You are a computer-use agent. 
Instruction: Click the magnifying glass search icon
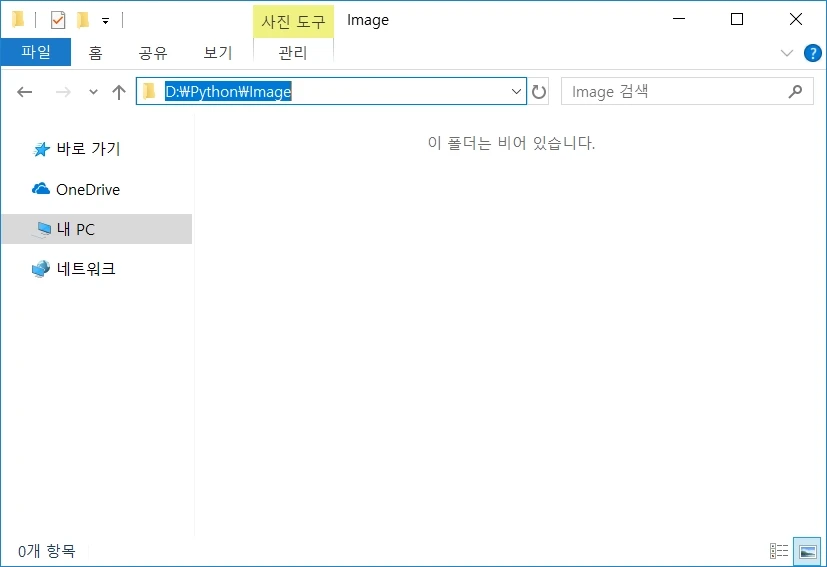[795, 92]
